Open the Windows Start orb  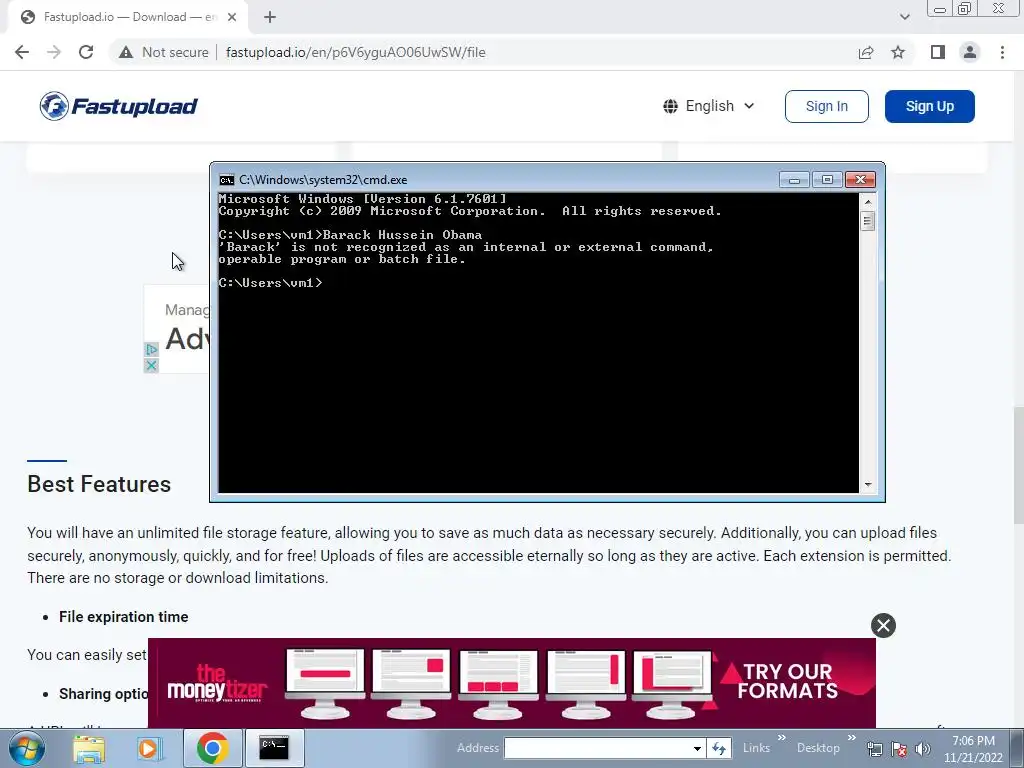tap(26, 748)
